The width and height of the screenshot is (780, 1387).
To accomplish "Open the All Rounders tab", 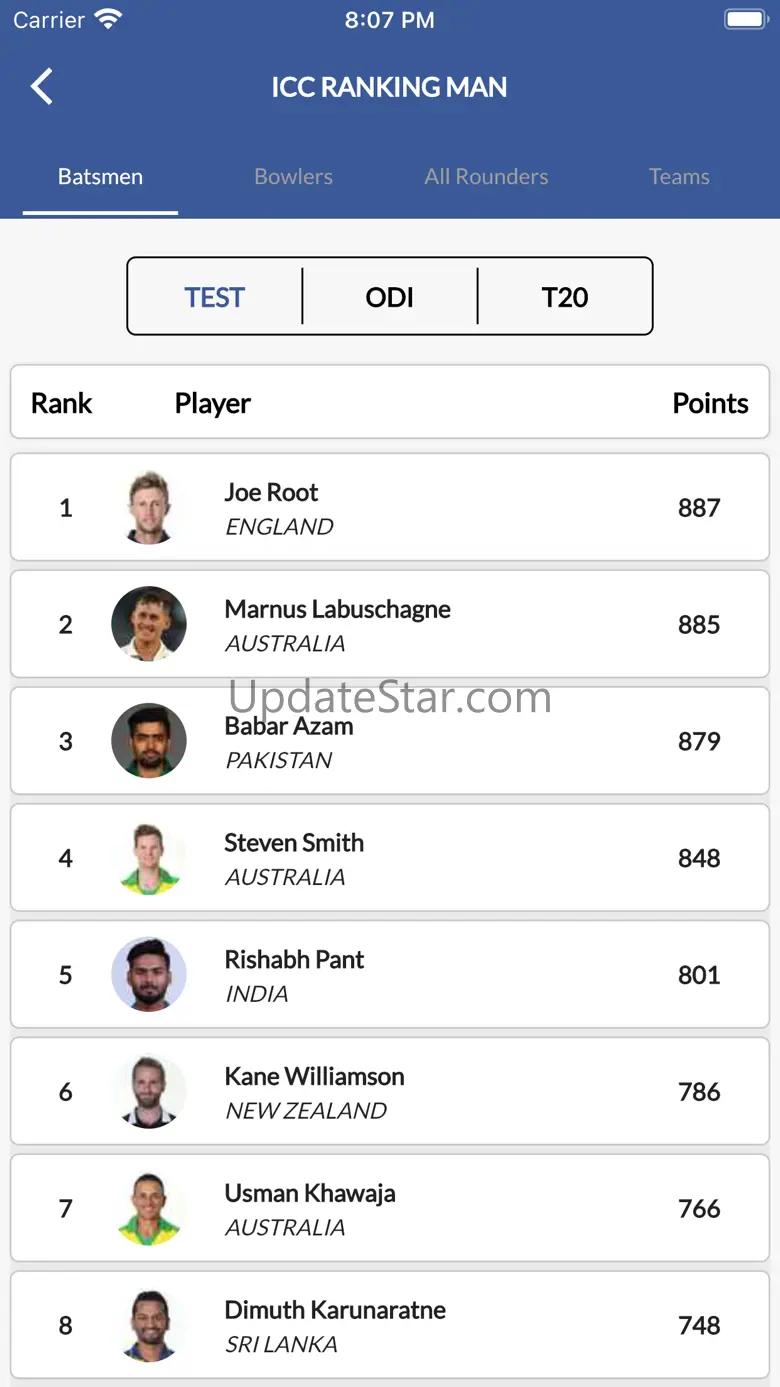I will tap(486, 177).
